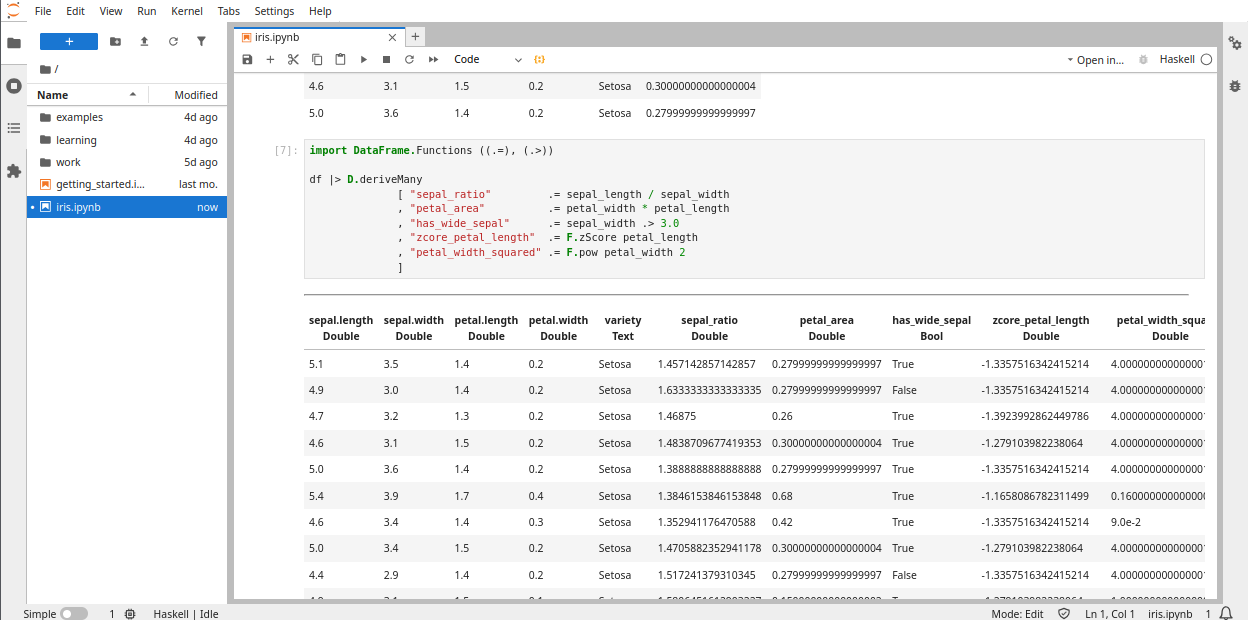Select the getting_started notebook file
The image size is (1248, 620).
pos(128,184)
